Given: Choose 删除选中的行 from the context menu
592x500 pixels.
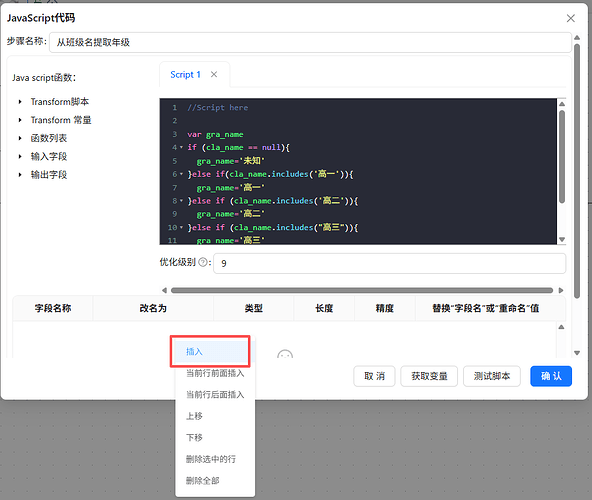Looking at the screenshot, I should [x=215, y=459].
